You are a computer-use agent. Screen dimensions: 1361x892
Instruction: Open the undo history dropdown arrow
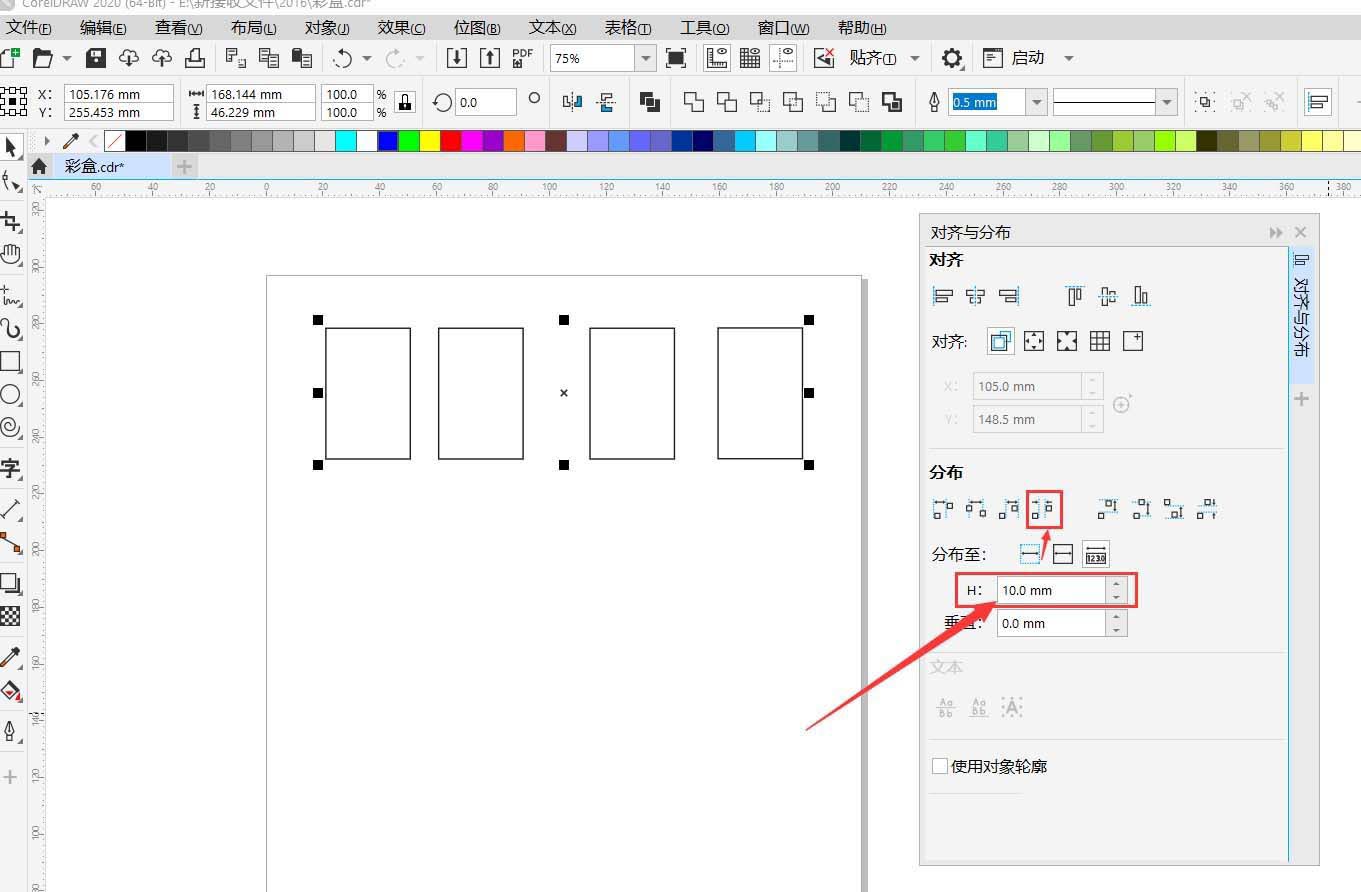point(365,57)
